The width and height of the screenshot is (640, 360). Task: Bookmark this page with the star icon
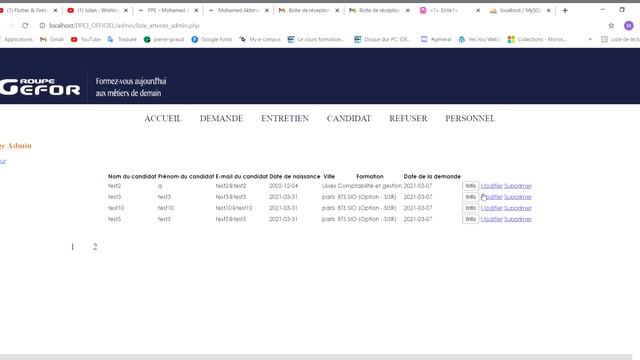click(x=611, y=25)
